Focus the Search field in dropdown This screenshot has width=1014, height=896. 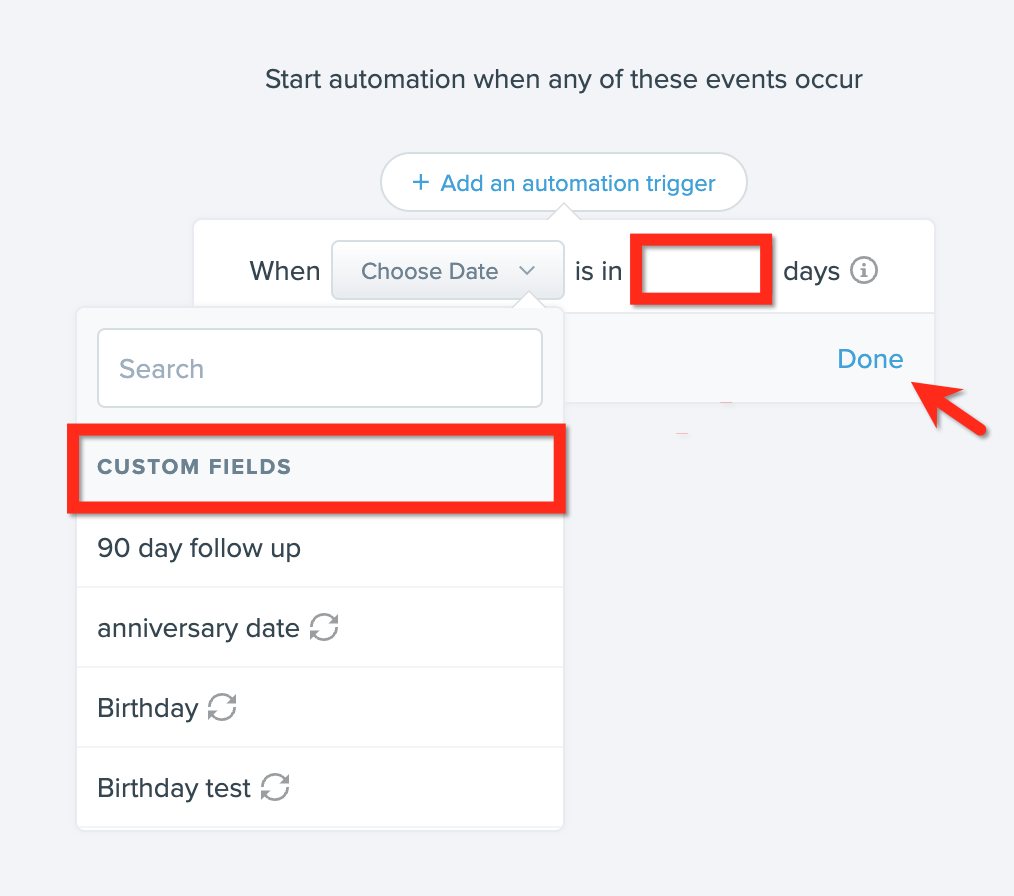319,368
